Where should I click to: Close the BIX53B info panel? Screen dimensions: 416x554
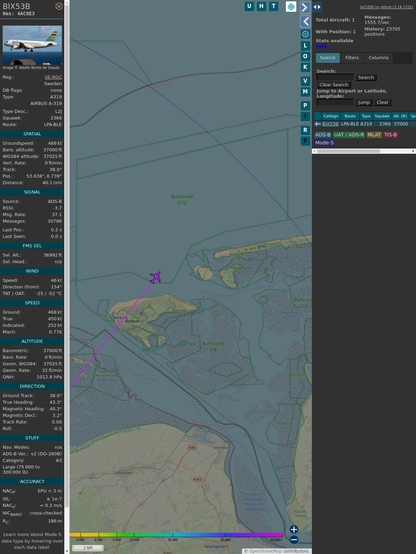59,6
